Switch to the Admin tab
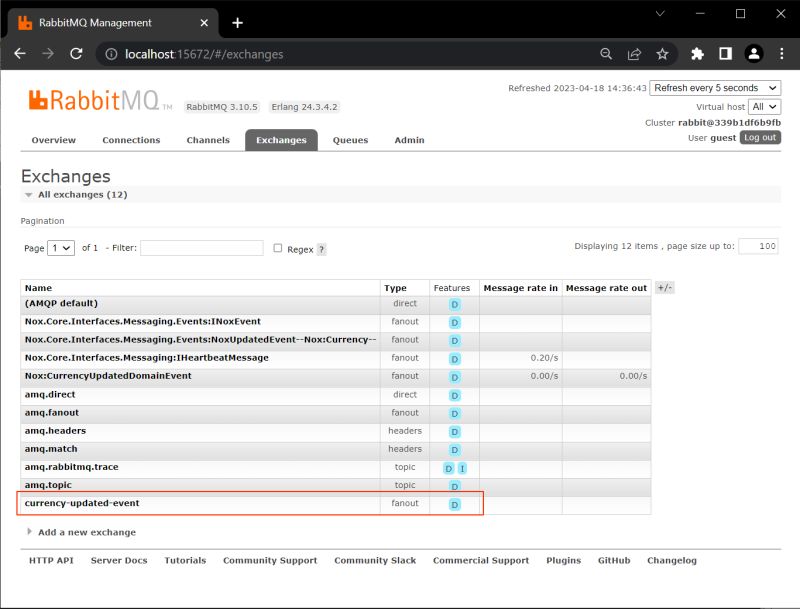This screenshot has width=800, height=609. click(409, 140)
